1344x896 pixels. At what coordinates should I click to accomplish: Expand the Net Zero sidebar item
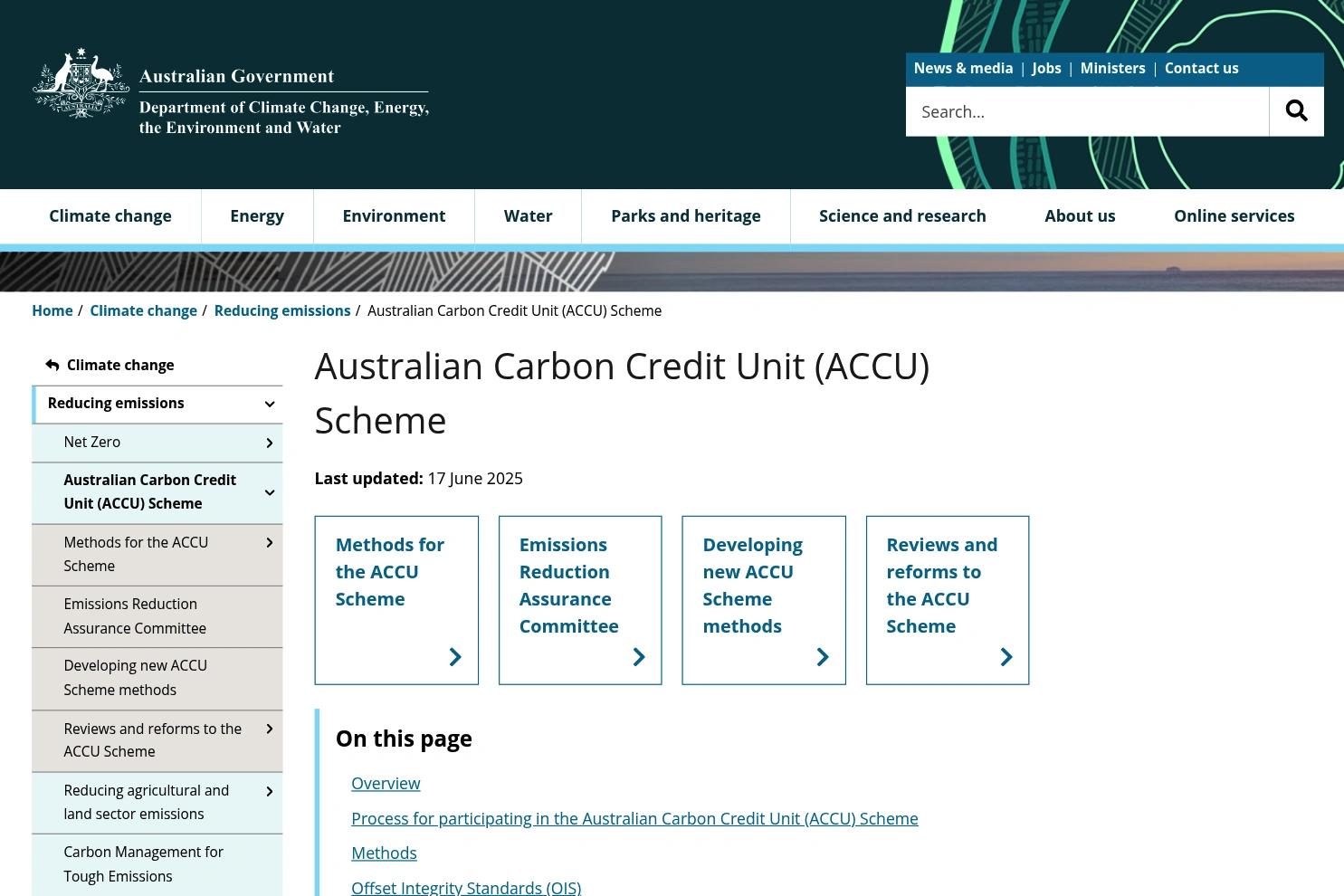click(269, 443)
